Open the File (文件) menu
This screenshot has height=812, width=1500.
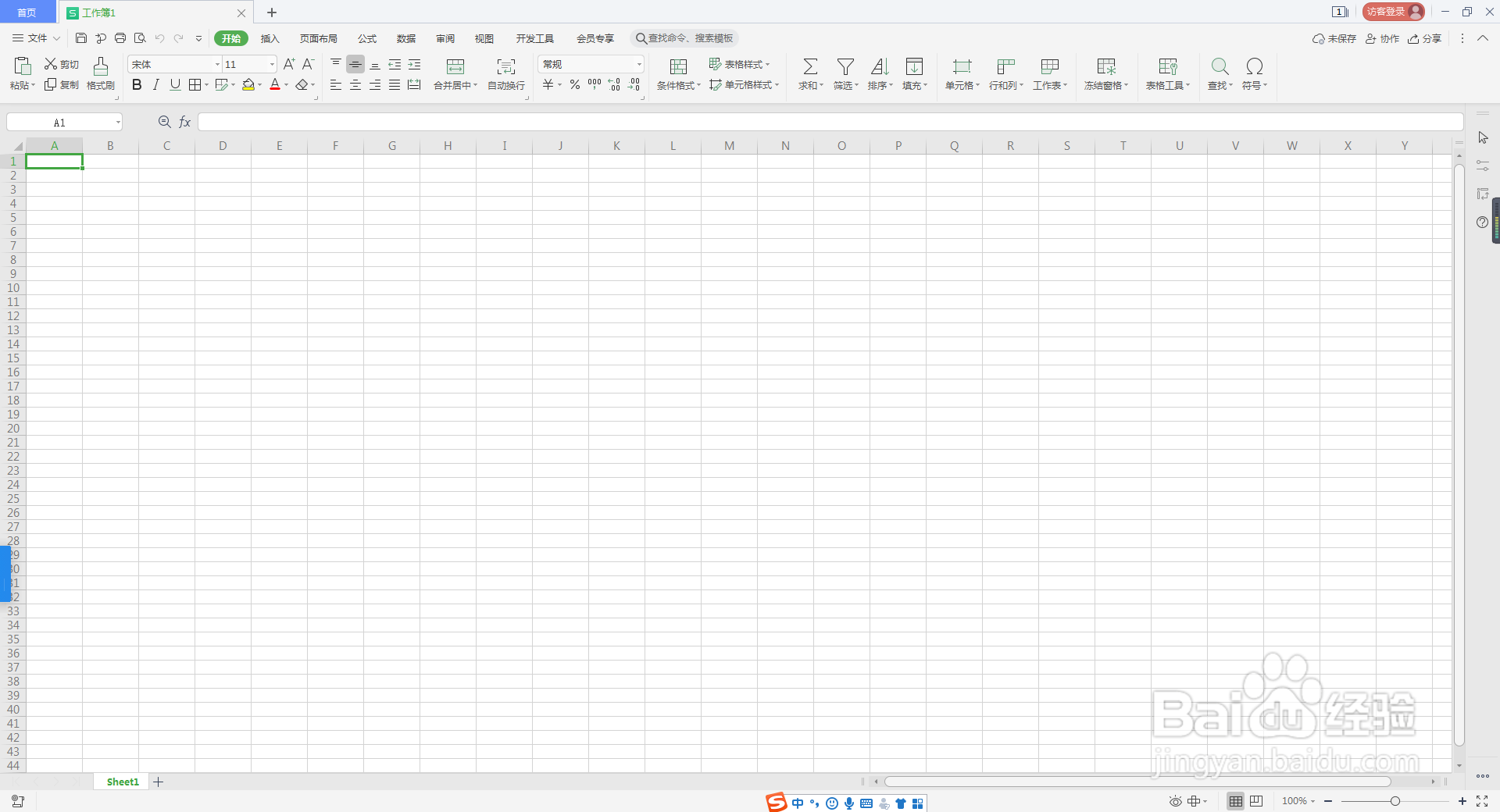36,38
